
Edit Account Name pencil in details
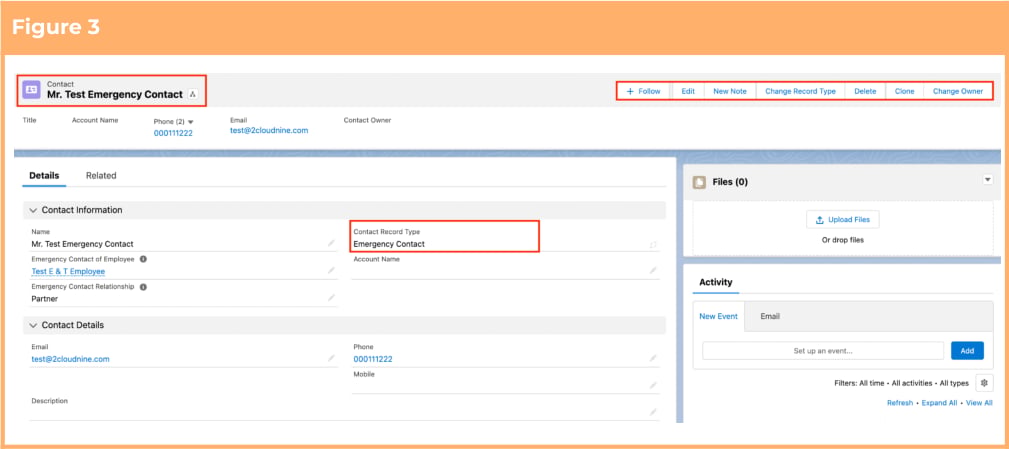(x=653, y=271)
